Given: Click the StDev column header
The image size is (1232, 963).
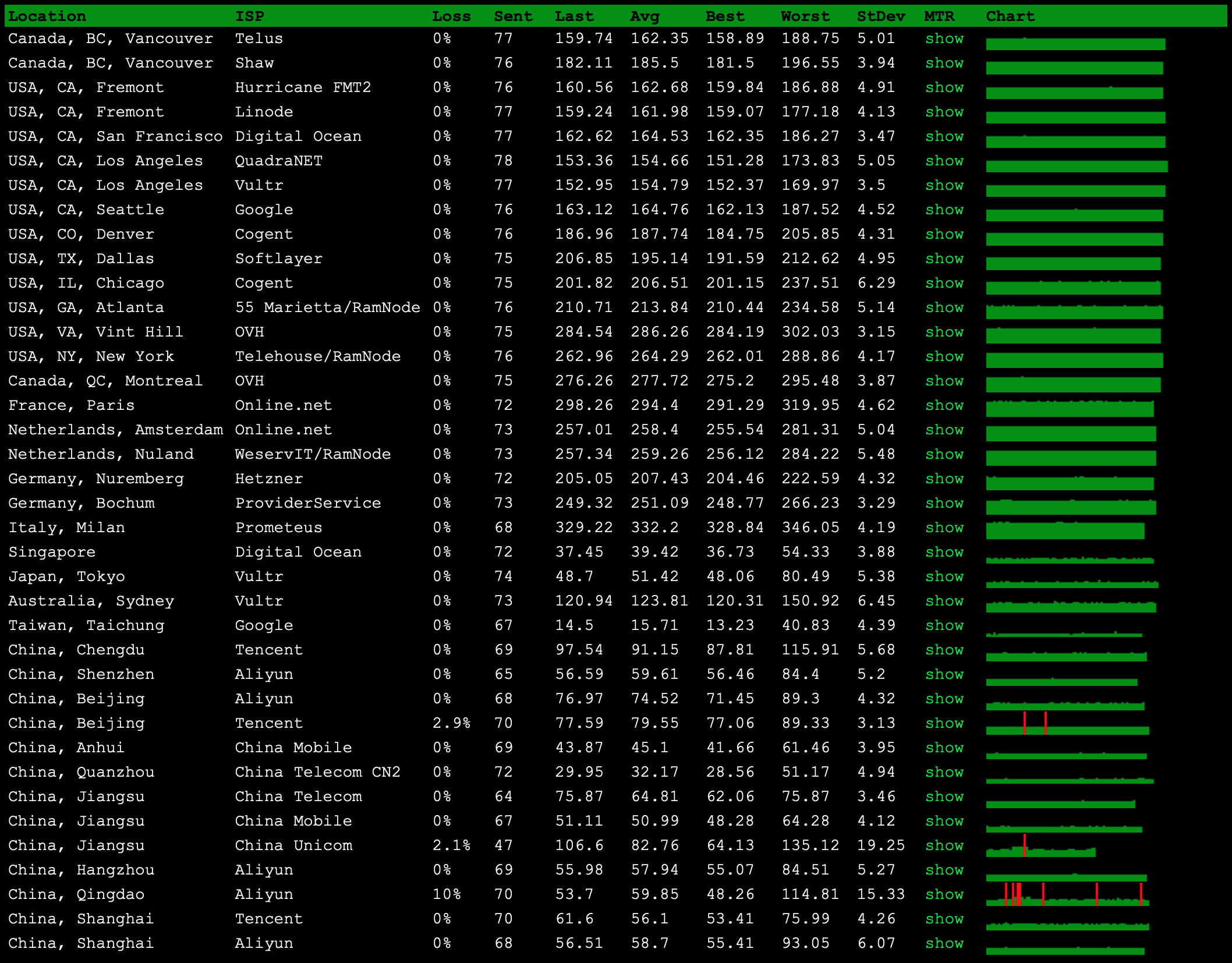Looking at the screenshot, I should point(880,16).
